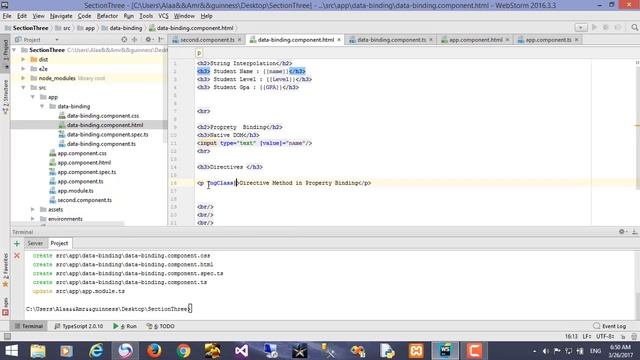Expand the e2e folder

[x=23, y=69]
